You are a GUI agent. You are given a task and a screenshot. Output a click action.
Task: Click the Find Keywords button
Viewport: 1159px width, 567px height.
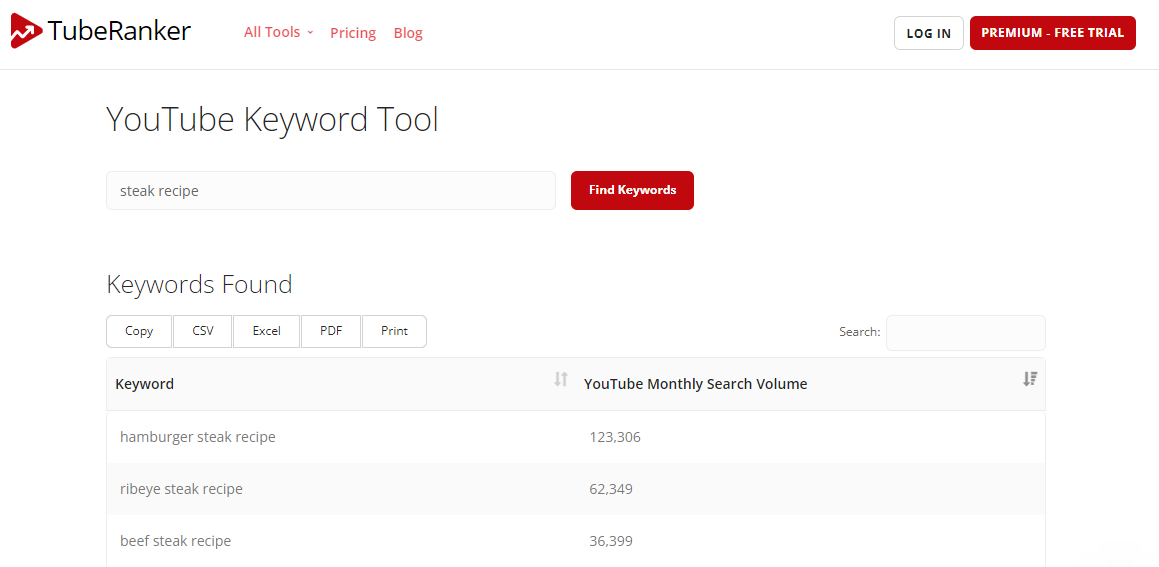(x=632, y=190)
